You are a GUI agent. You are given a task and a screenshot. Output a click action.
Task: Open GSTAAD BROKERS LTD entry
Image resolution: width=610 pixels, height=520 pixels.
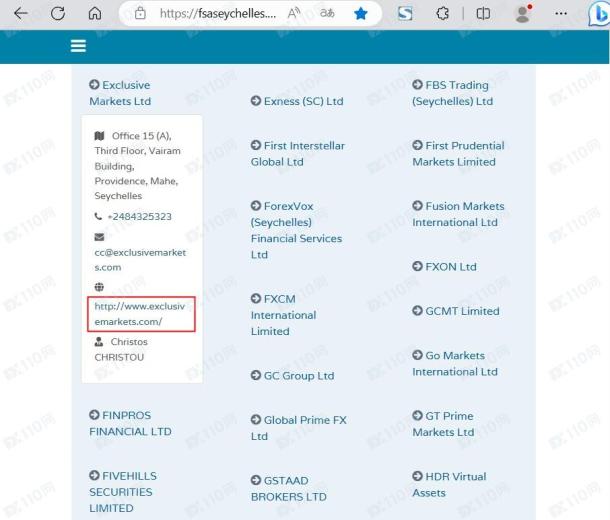click(289, 488)
